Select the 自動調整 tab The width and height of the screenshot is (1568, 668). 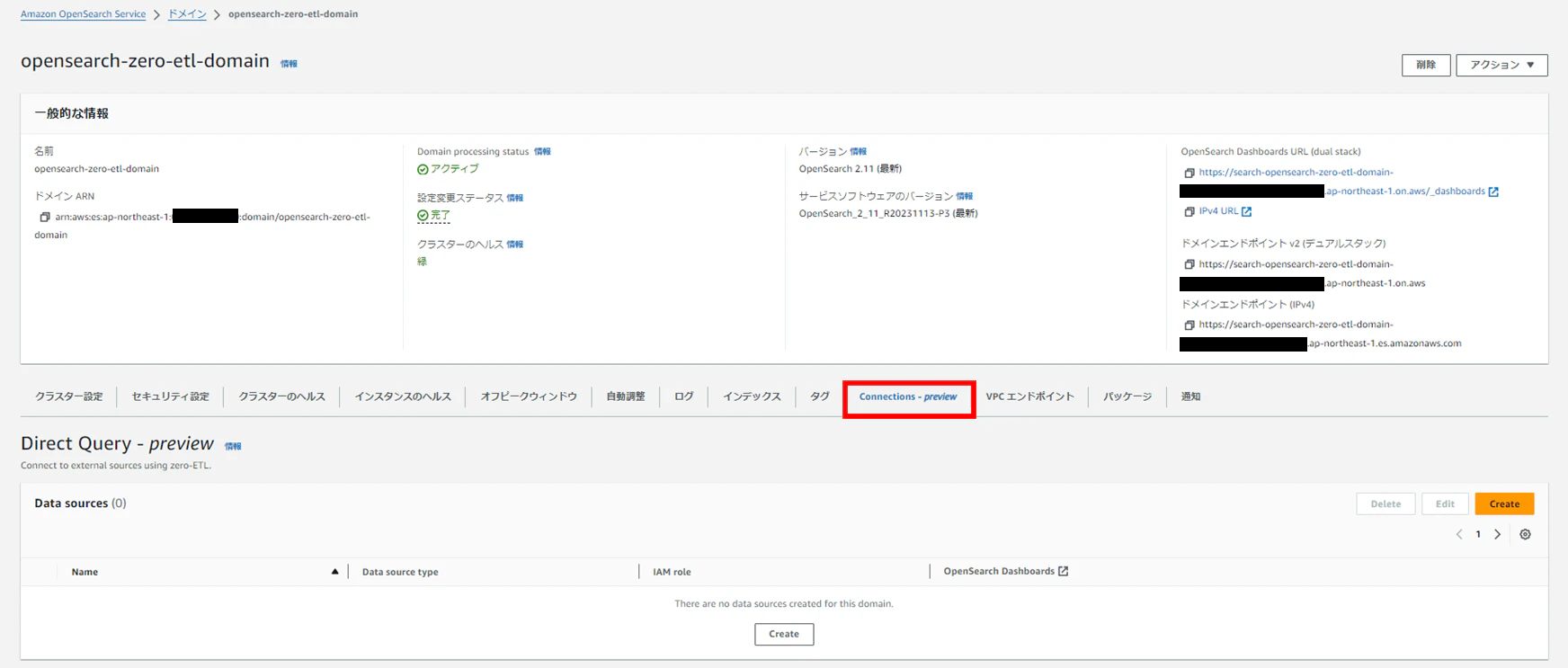pos(626,396)
